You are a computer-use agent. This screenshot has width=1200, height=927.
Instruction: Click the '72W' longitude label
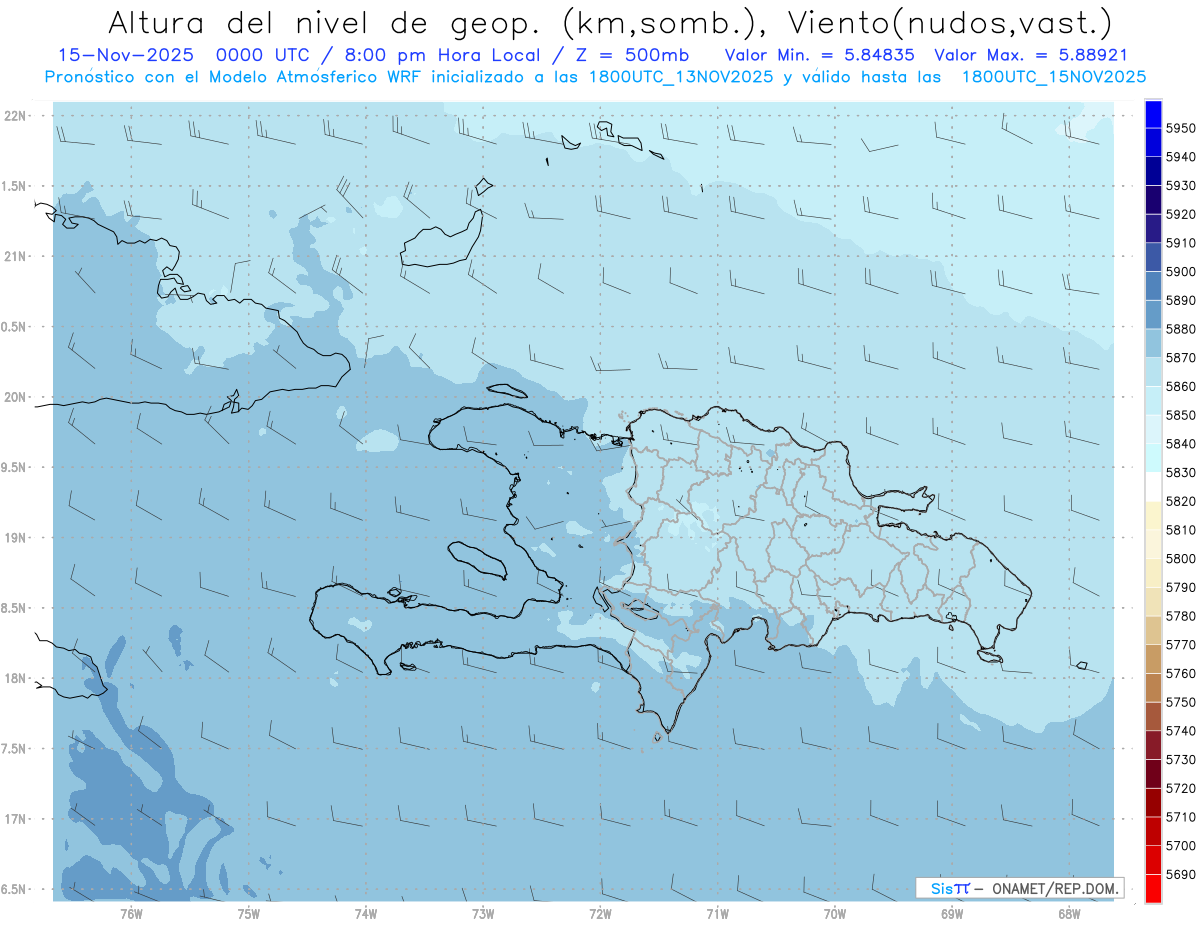coord(600,913)
